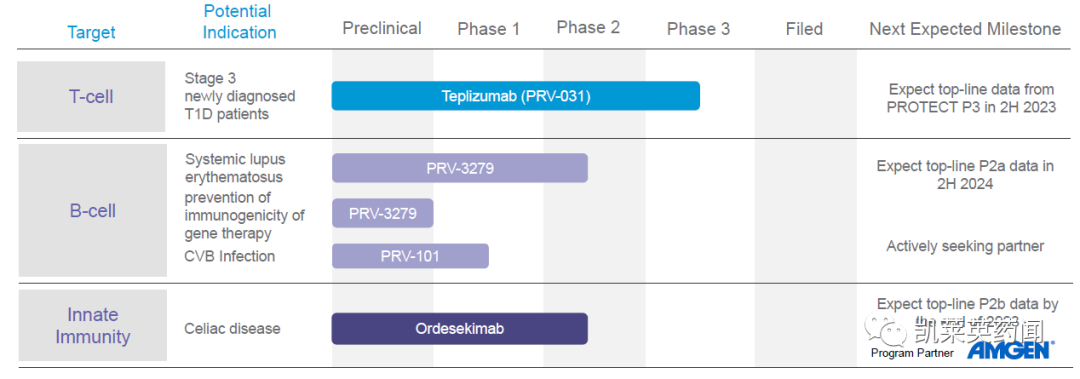Image resolution: width=1080 pixels, height=379 pixels.
Task: Click the Target column header
Action: click(x=92, y=32)
